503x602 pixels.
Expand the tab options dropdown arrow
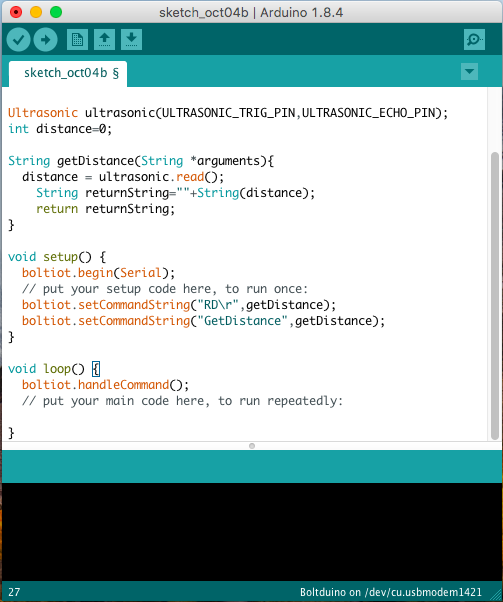pyautogui.click(x=469, y=71)
